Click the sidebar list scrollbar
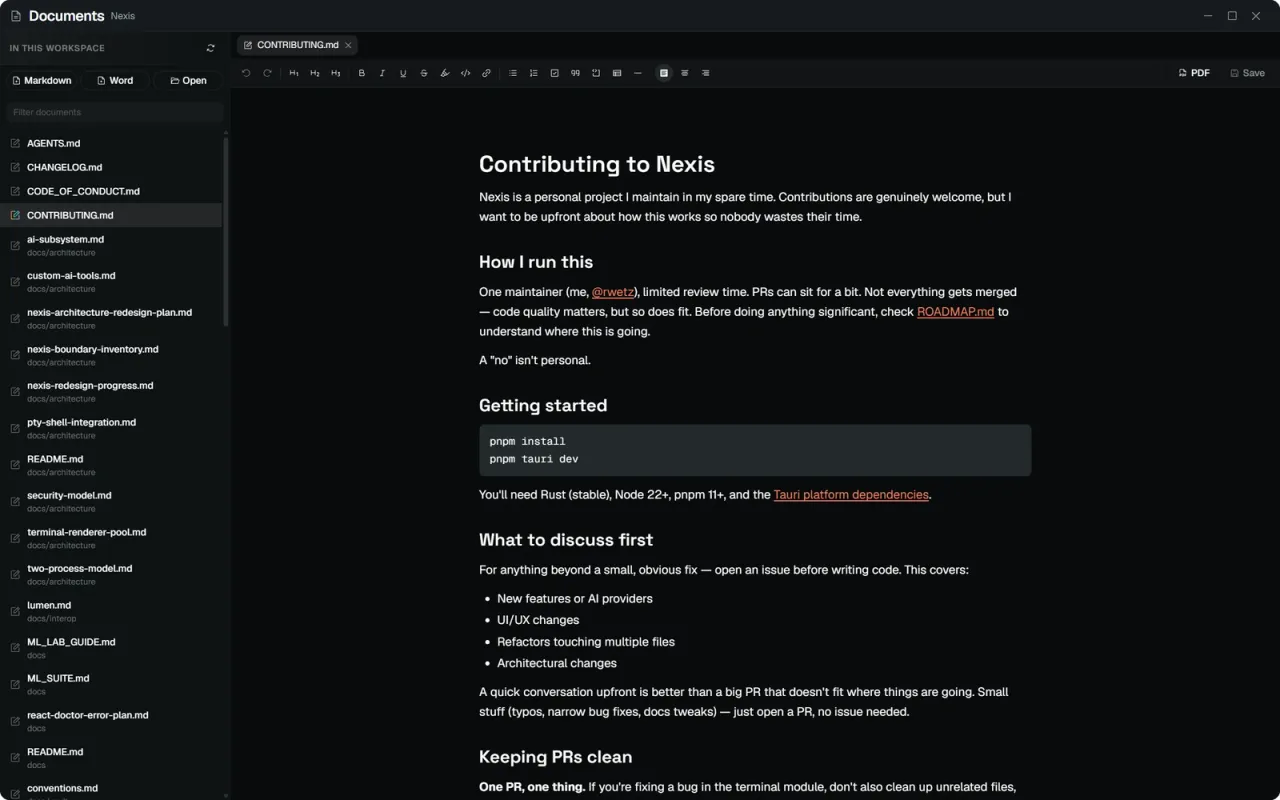The image size is (1280, 800). 226,232
